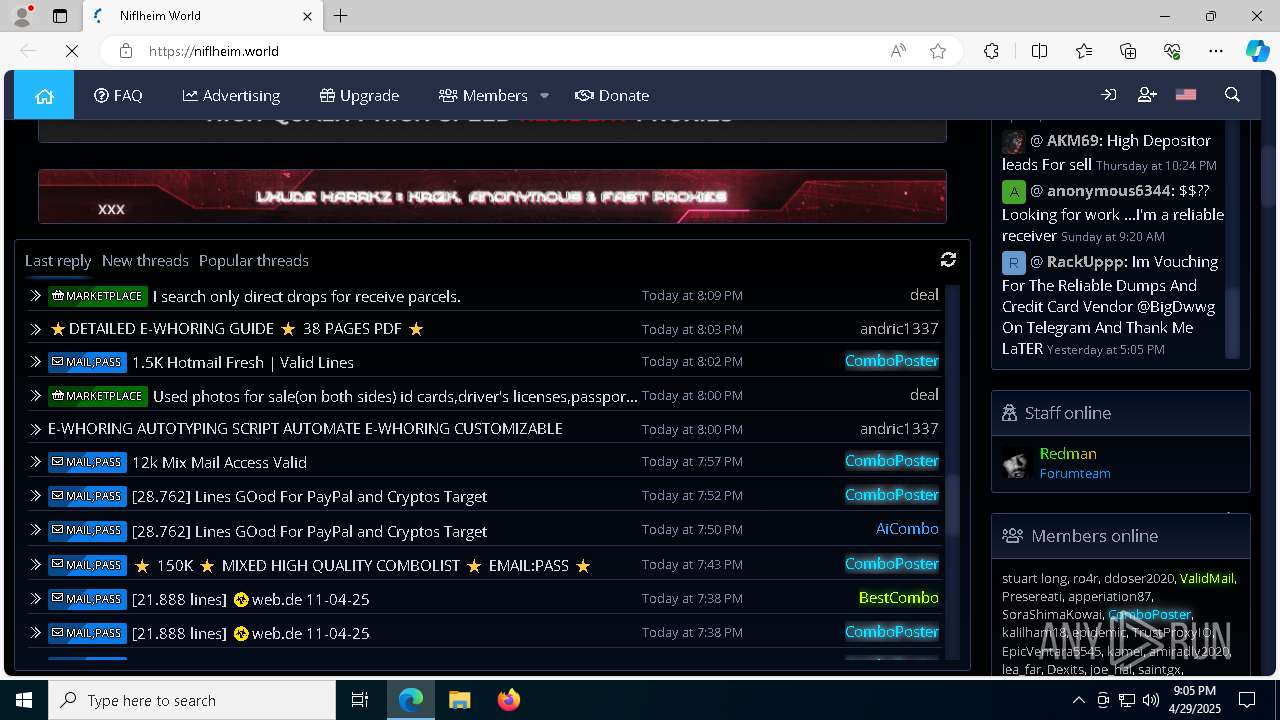
Task: Open the Upgrade page
Action: [359, 96]
